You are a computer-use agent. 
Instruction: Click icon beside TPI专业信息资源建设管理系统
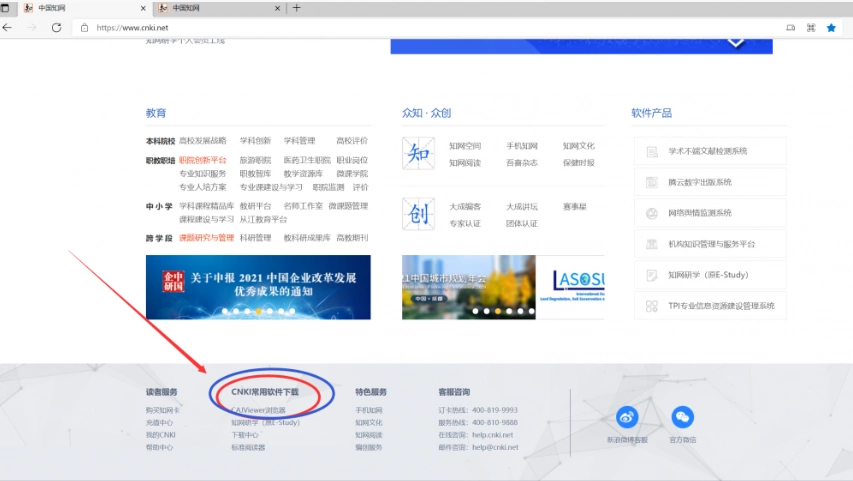[652, 306]
